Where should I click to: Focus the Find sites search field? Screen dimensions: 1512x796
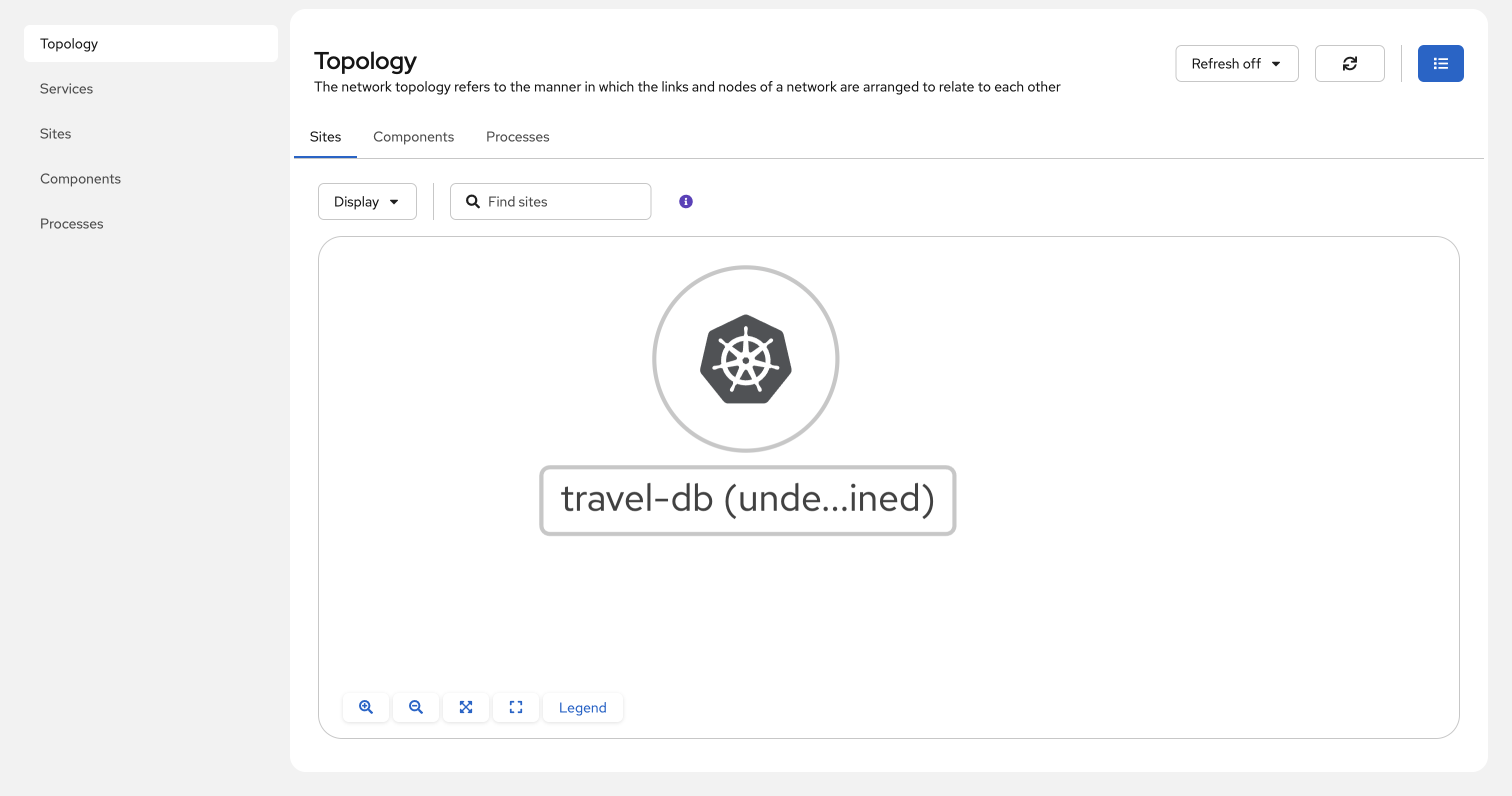coord(550,201)
